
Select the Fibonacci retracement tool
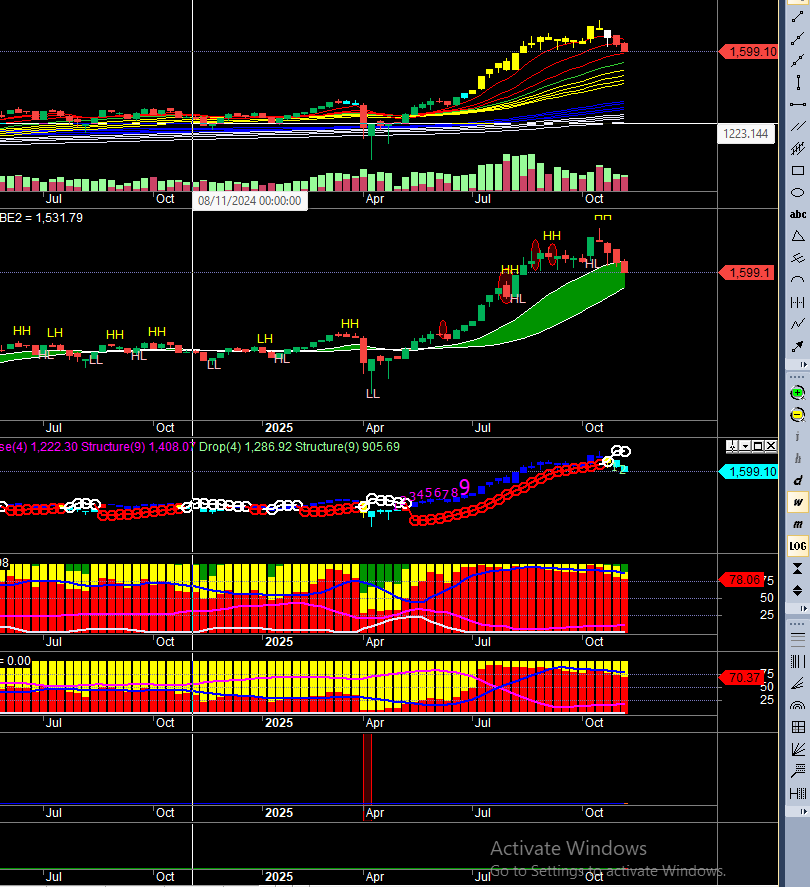coord(798,639)
